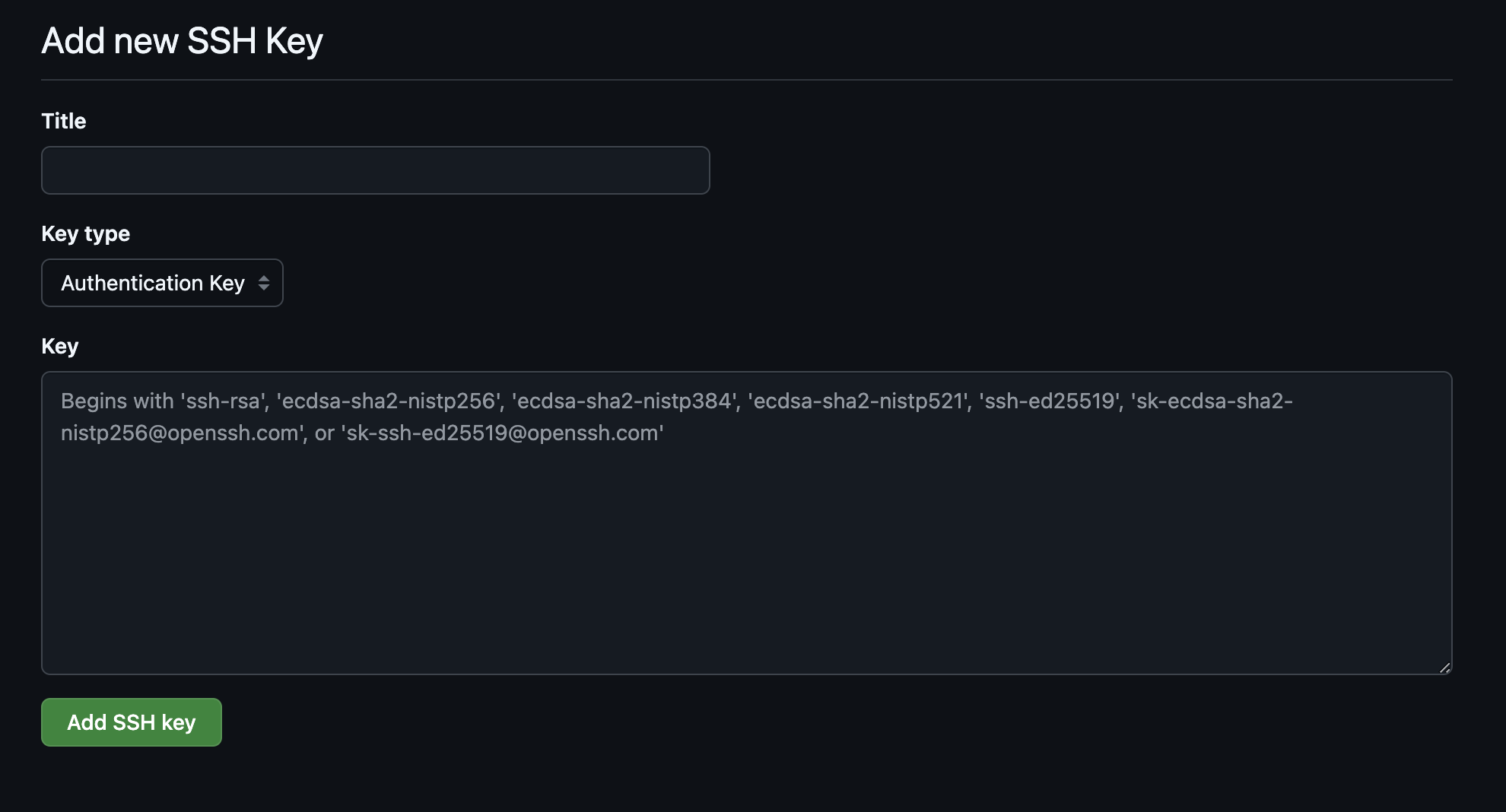
Task: Click the bottom-right corner grip of Key textarea
Action: [x=1444, y=668]
